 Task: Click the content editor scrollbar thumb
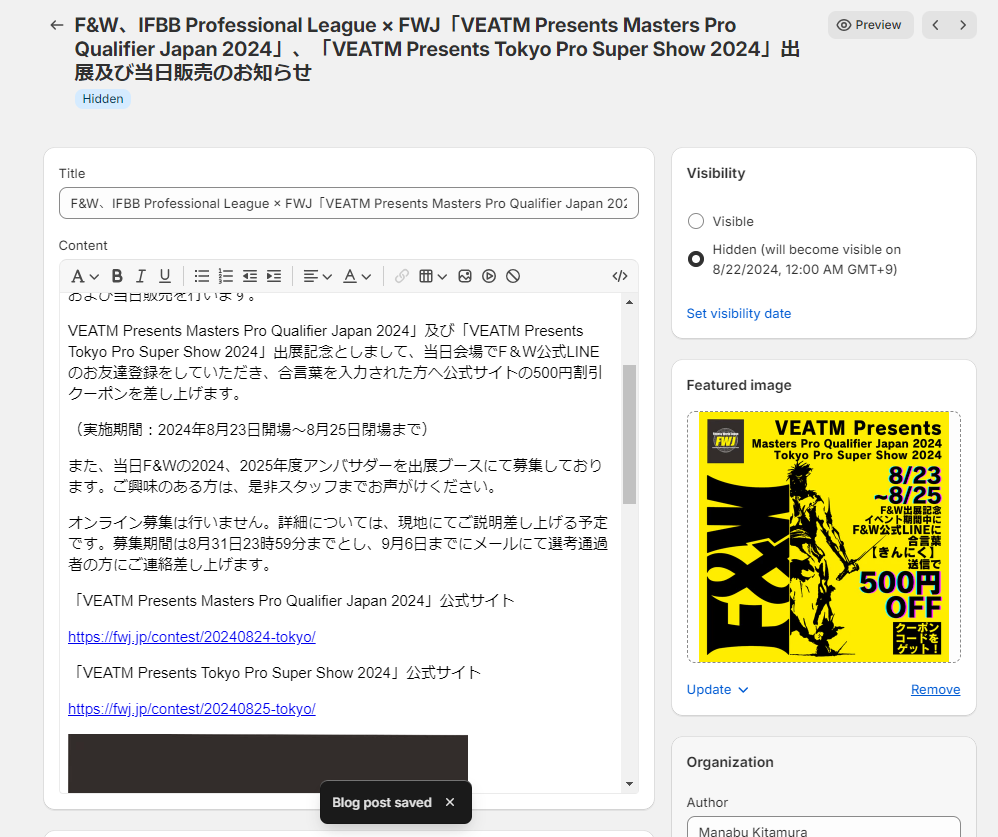(x=629, y=434)
